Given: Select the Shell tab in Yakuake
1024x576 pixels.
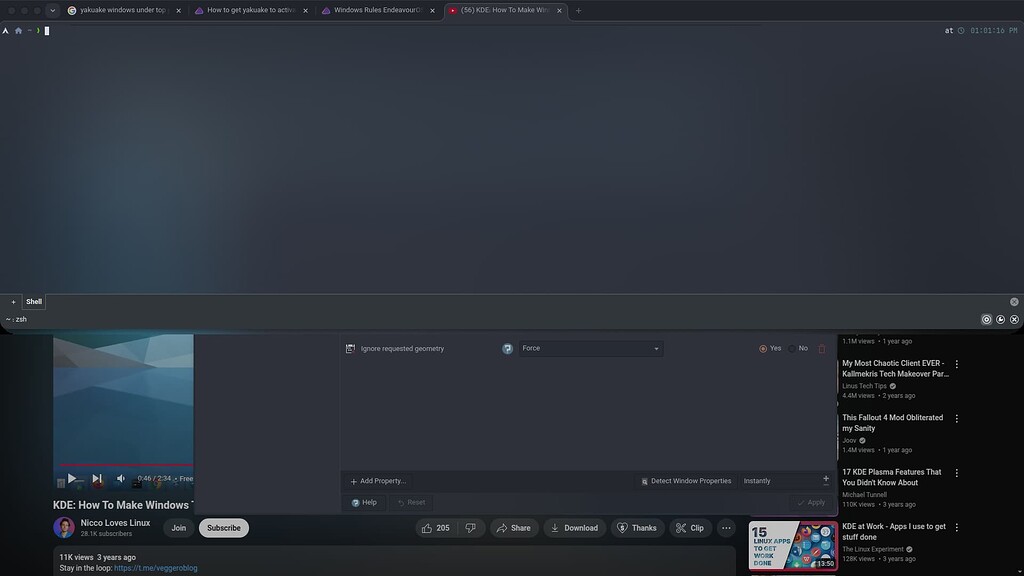Looking at the screenshot, I should pos(33,301).
